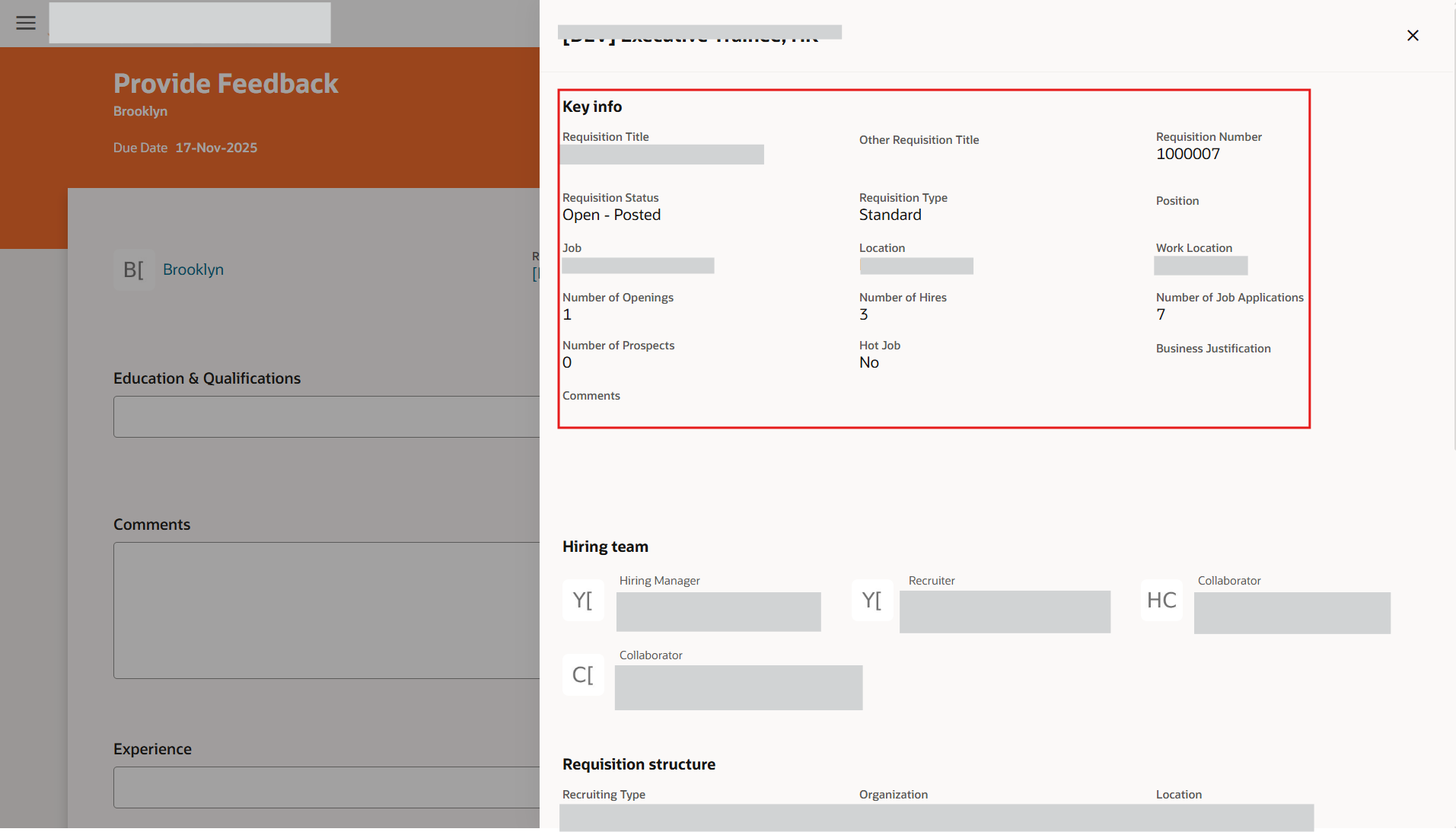
Task: Click the Number of Openings label
Action: [x=617, y=298]
